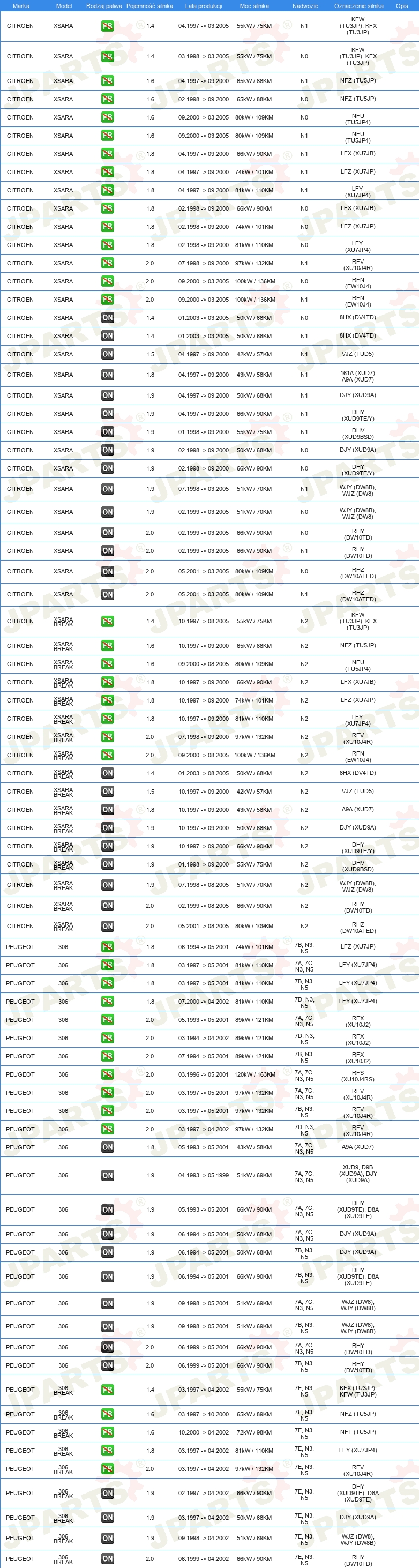This screenshot has width=419, height=1568.
Task: Click diesel icon in Xsara 42kW/57KM N1 row
Action: pos(107,354)
